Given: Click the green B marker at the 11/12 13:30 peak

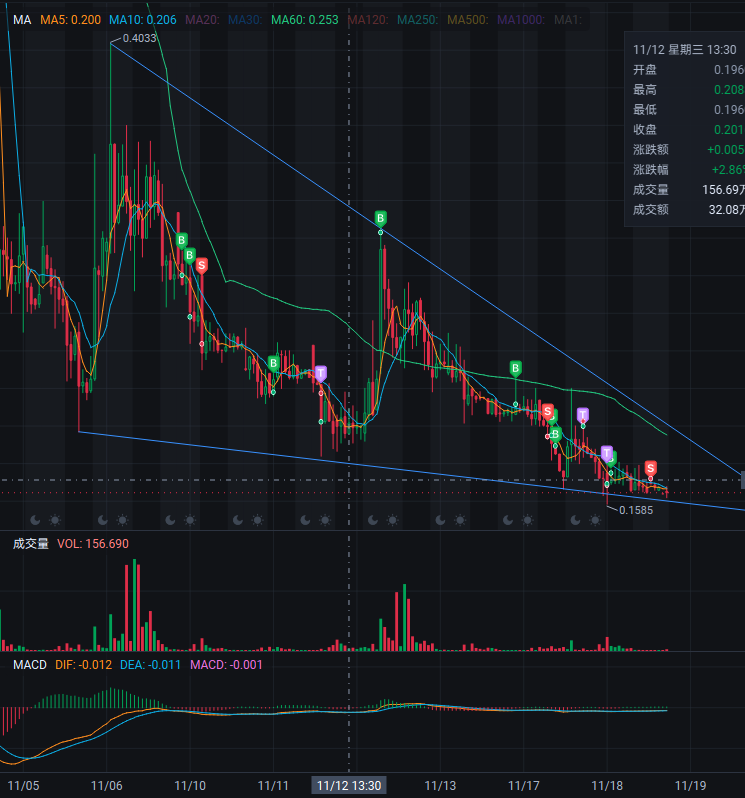Looking at the screenshot, I should click(x=380, y=218).
